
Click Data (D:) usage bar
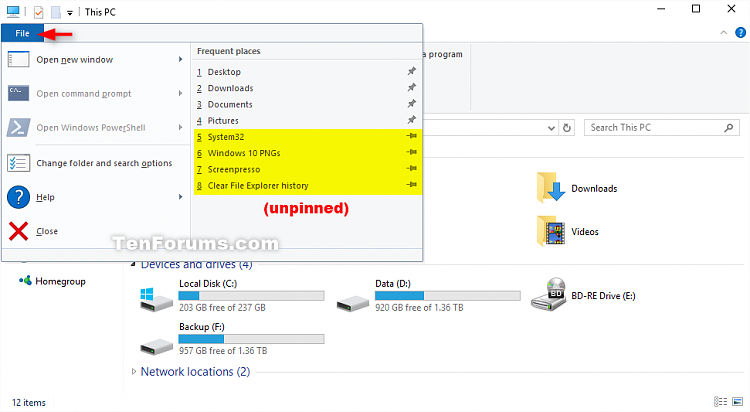pyautogui.click(x=448, y=296)
